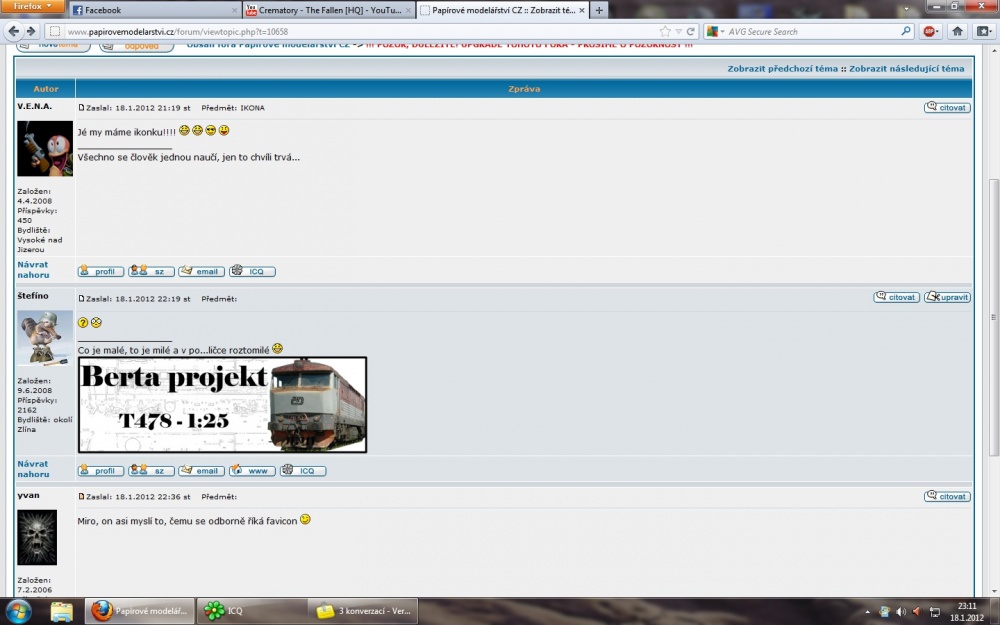Open the list all tabs dropdown
Image resolution: width=1000 pixels, height=625 pixels.
tap(906, 10)
